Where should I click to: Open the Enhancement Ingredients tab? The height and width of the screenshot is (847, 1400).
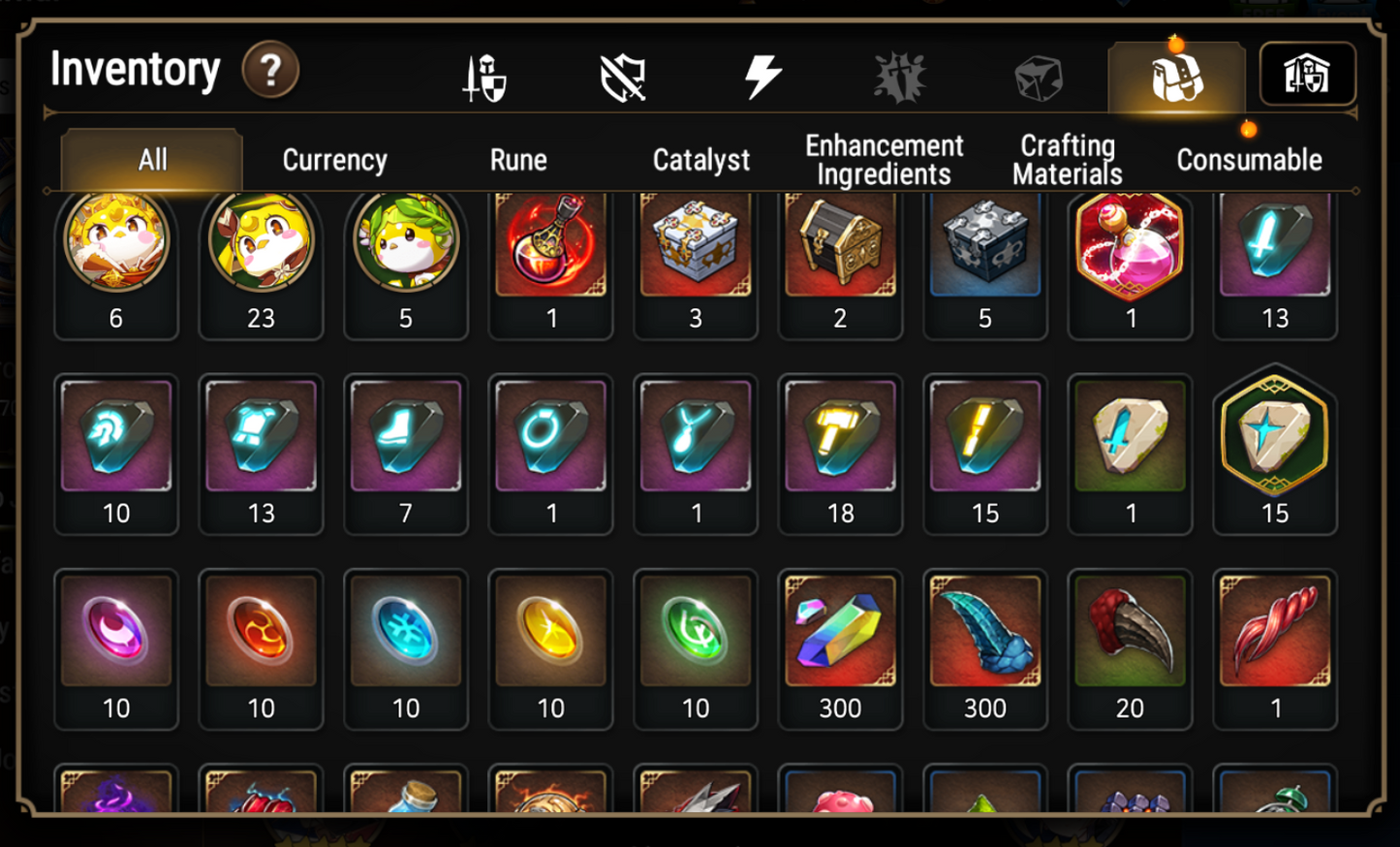885,160
